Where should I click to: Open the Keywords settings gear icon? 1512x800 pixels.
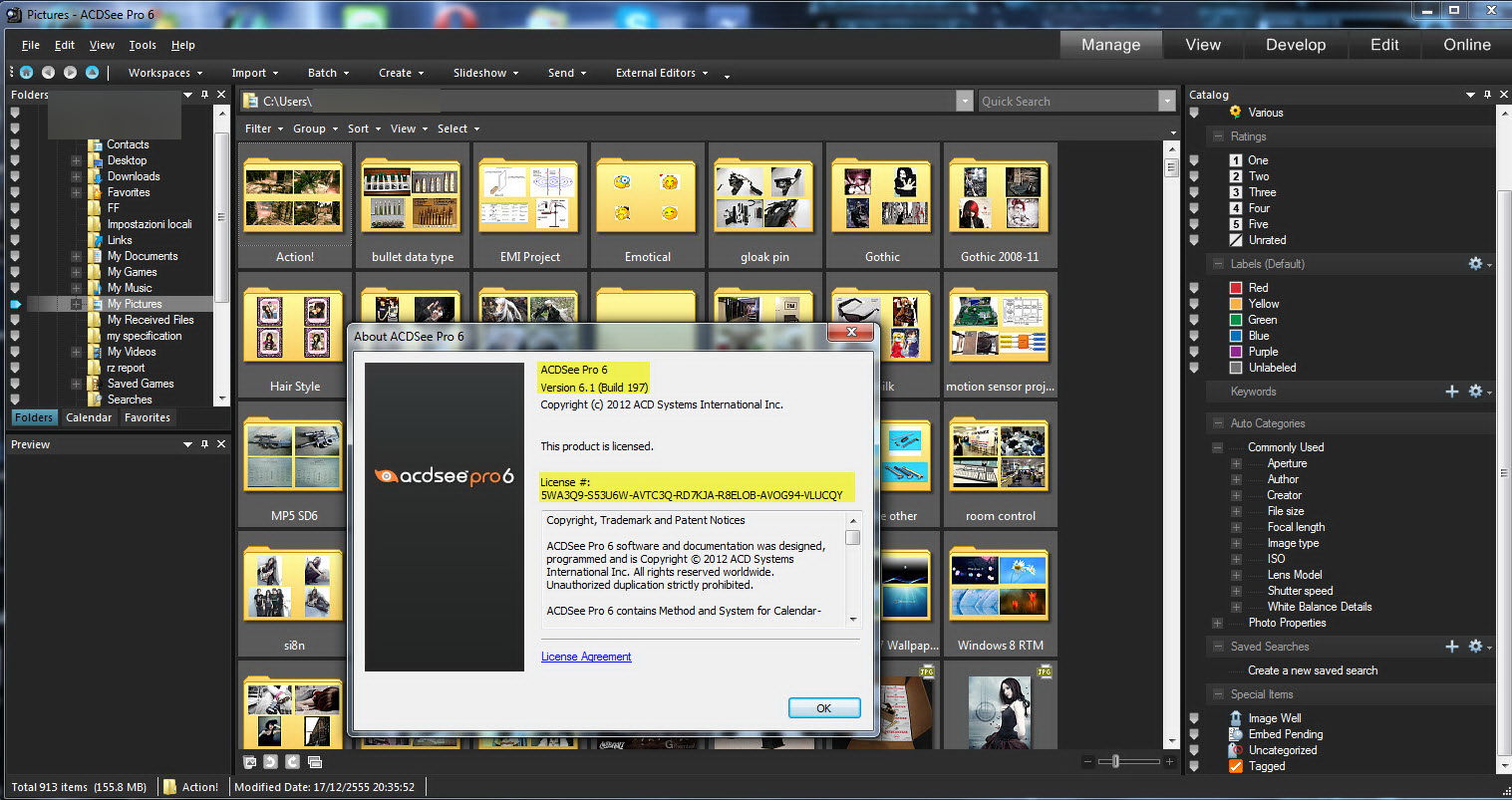1476,392
